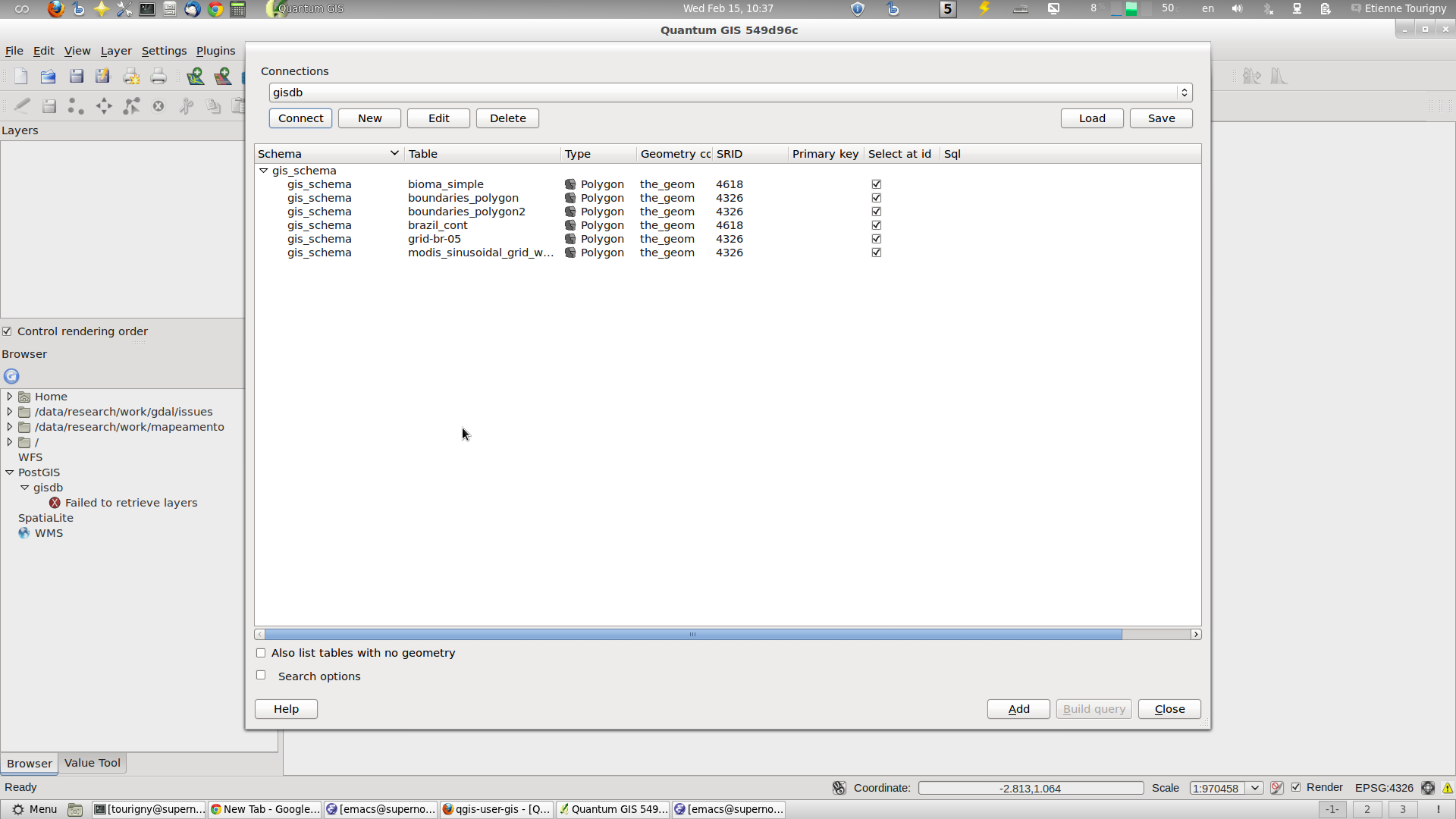
Task: Open the Edit menu
Action: click(x=43, y=51)
